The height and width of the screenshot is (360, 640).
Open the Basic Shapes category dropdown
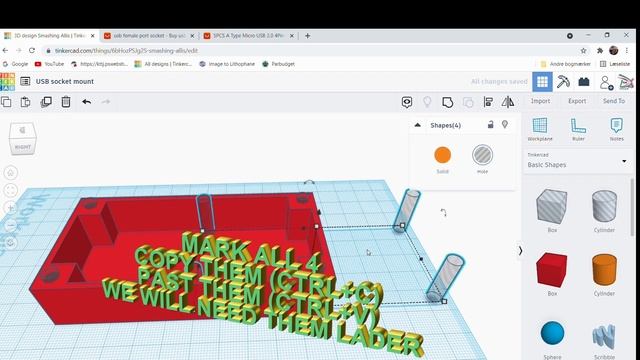pyautogui.click(x=577, y=161)
